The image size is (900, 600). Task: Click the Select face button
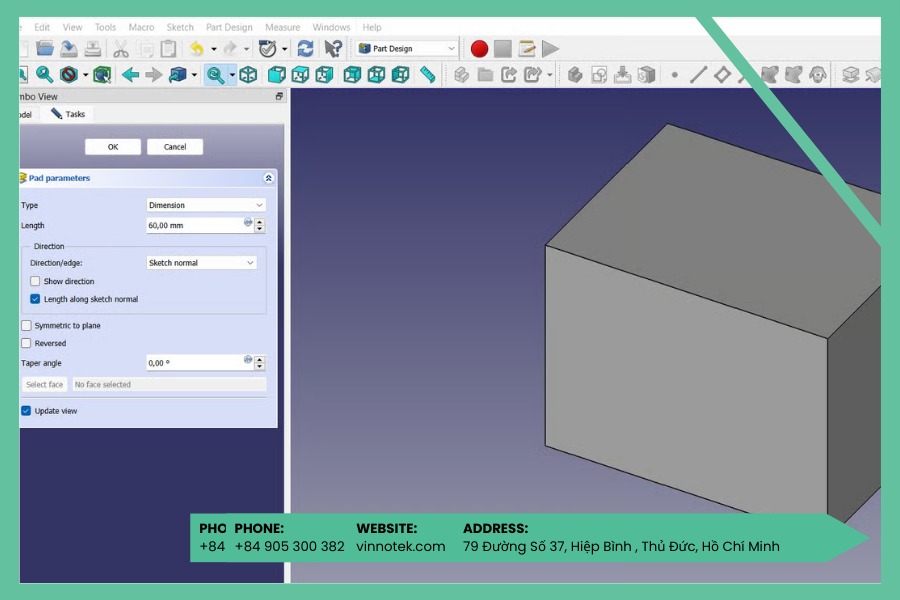click(x=45, y=385)
